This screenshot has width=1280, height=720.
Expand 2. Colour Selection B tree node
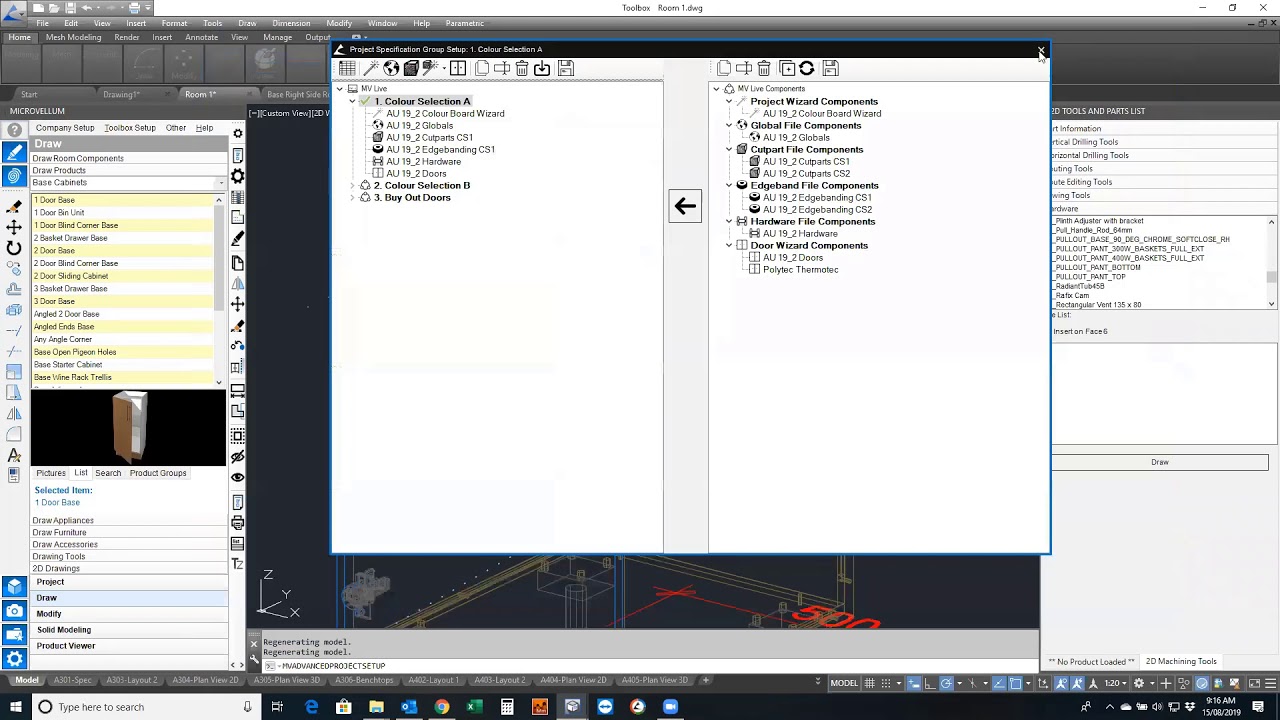tap(353, 185)
